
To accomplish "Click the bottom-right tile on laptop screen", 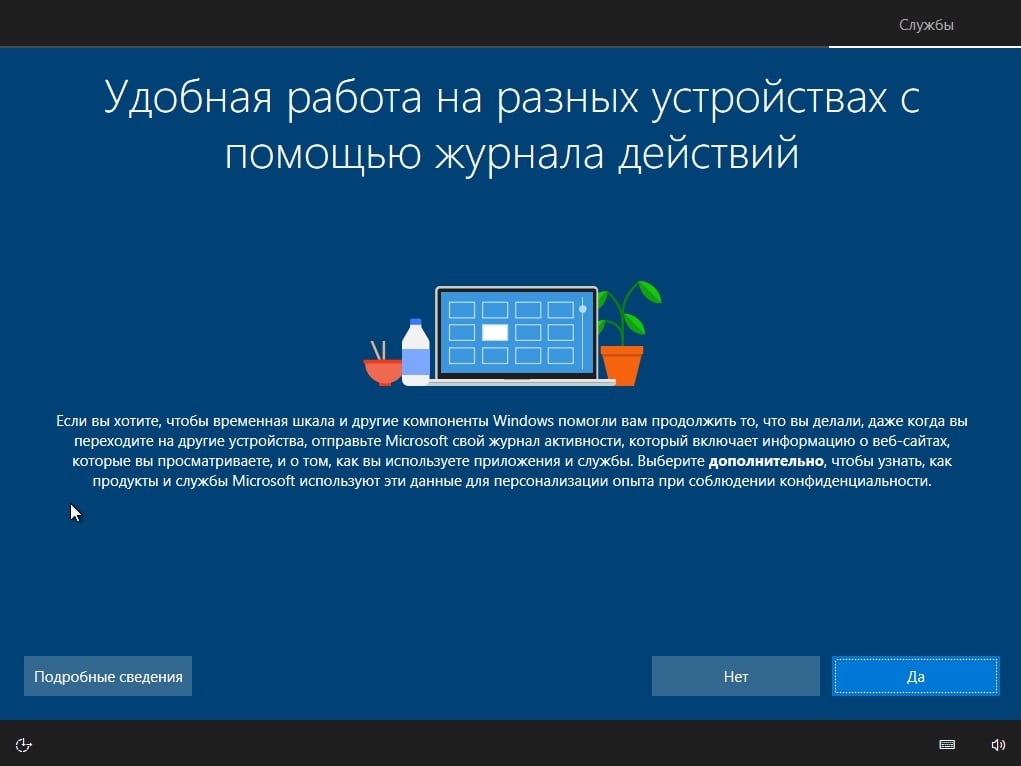I will (560, 355).
